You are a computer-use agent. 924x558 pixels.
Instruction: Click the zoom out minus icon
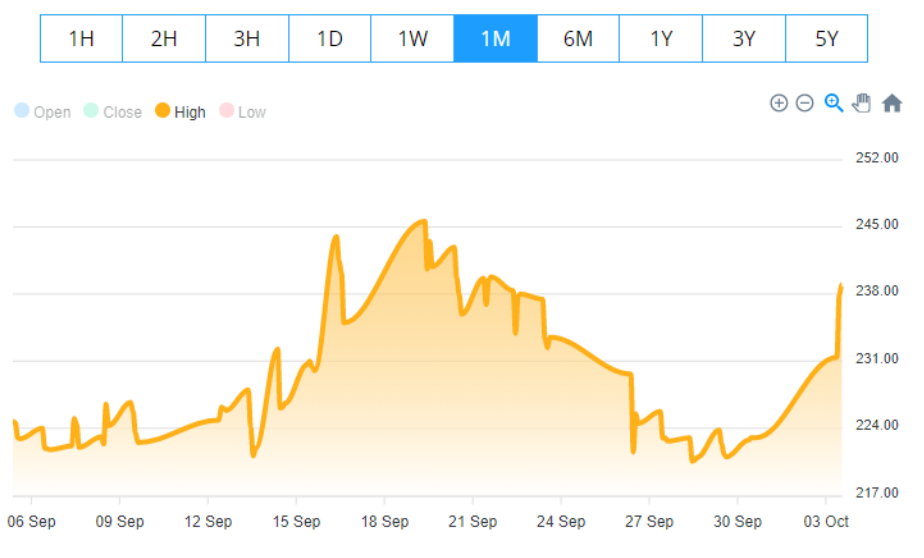click(x=805, y=103)
